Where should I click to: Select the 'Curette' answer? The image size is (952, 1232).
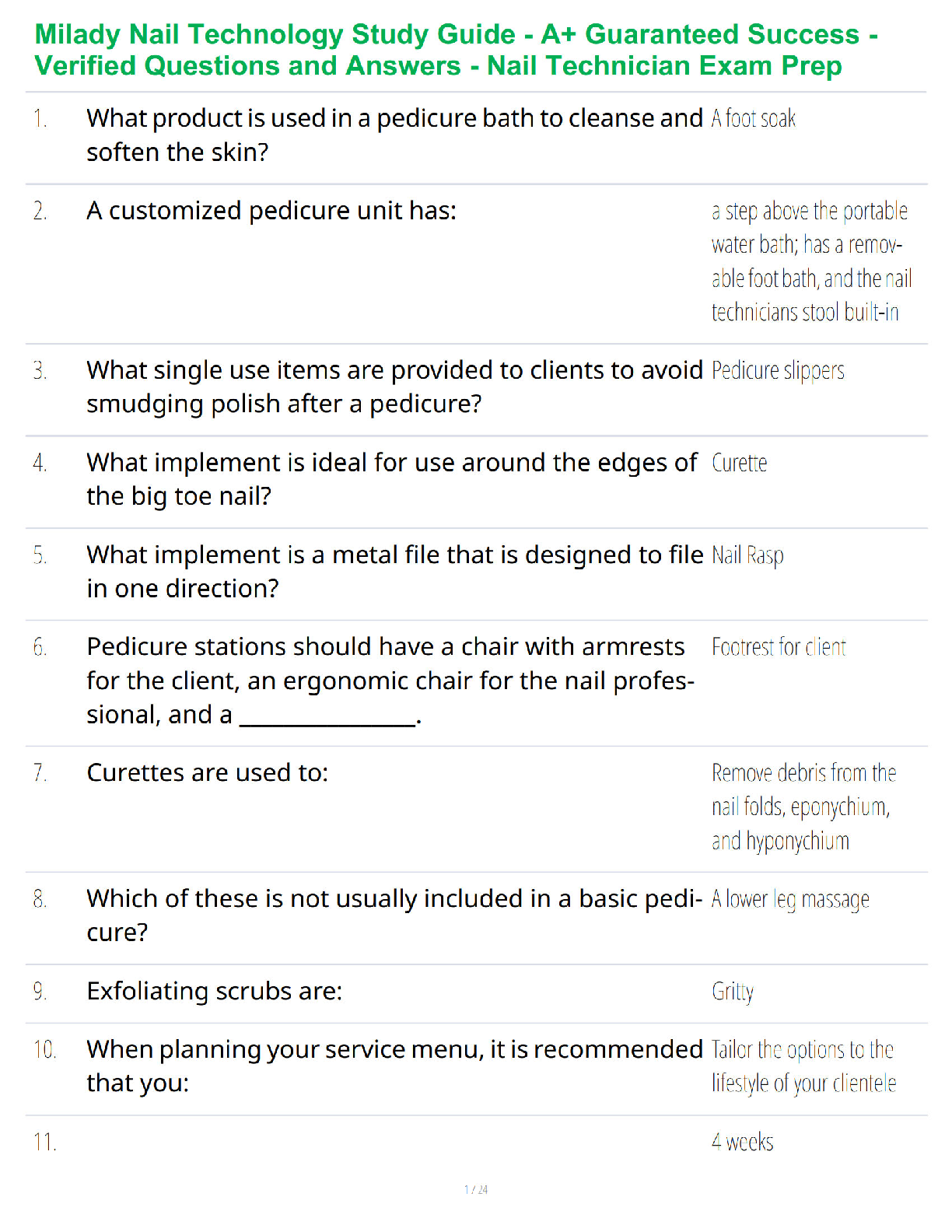pyautogui.click(x=739, y=464)
